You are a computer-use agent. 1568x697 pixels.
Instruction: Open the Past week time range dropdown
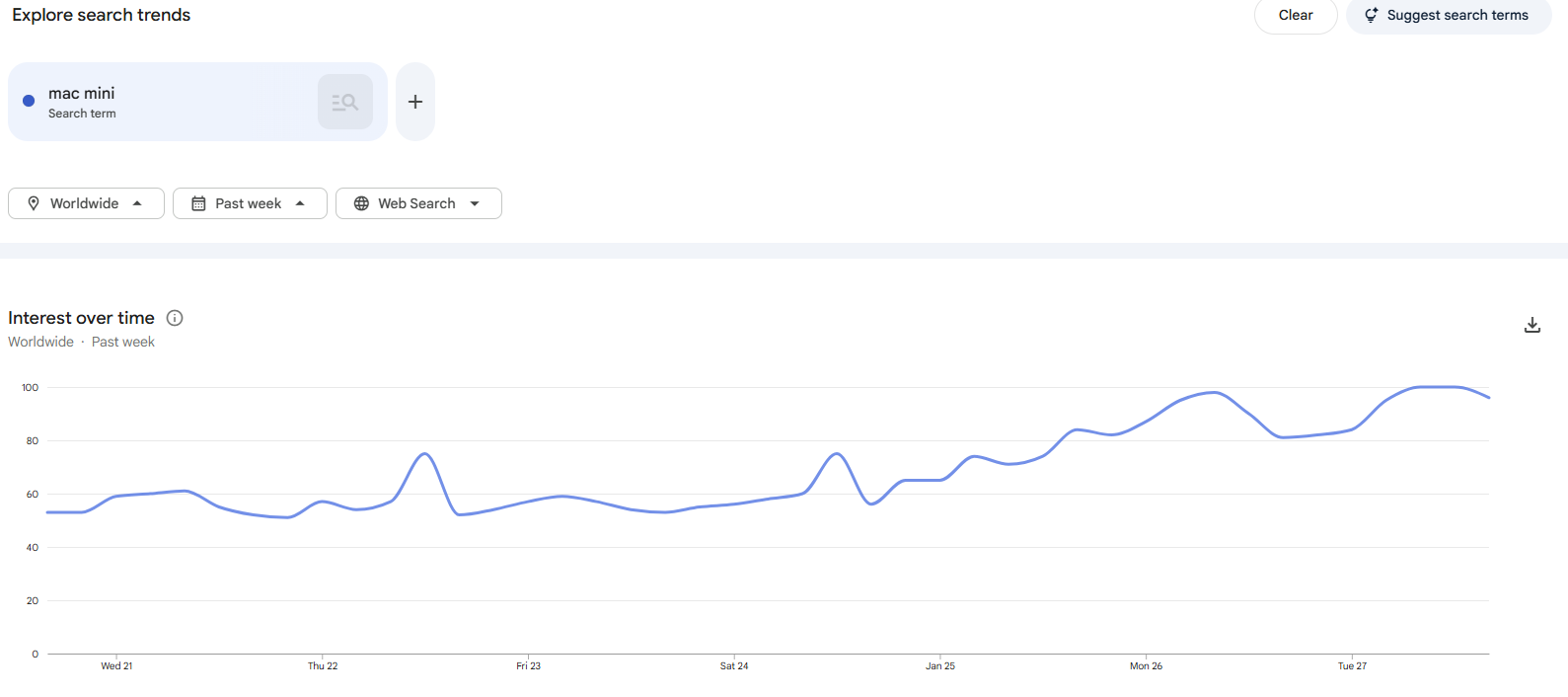(x=250, y=203)
